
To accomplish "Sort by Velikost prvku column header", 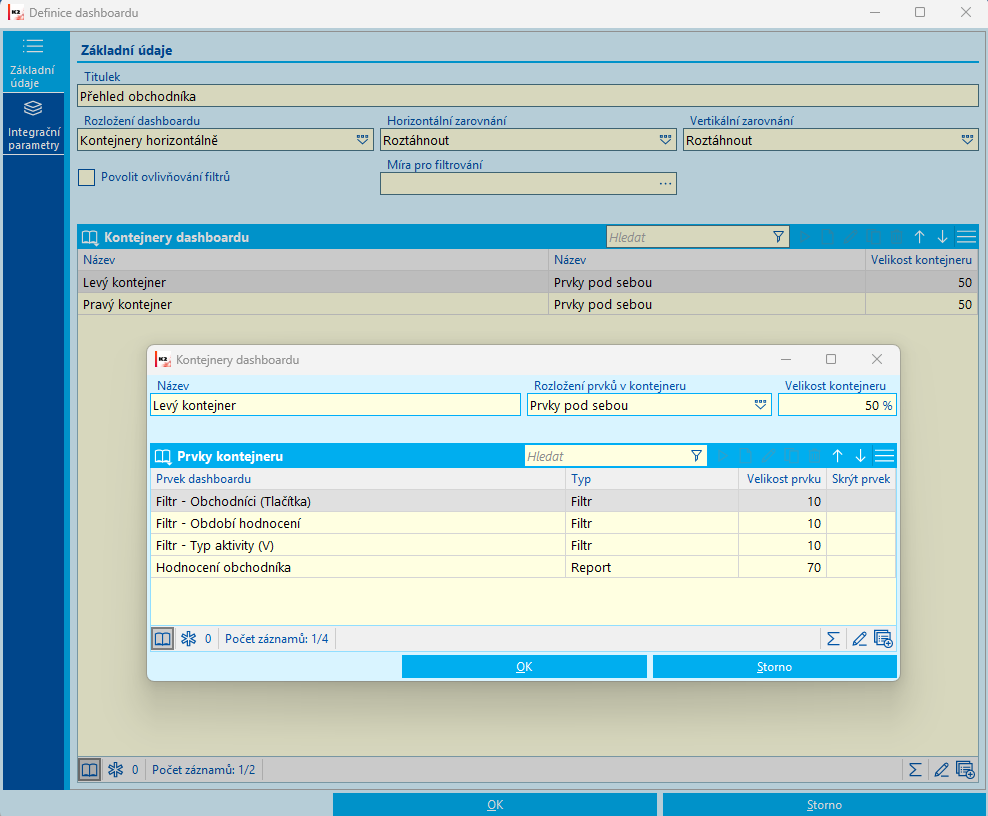I will click(x=783, y=479).
